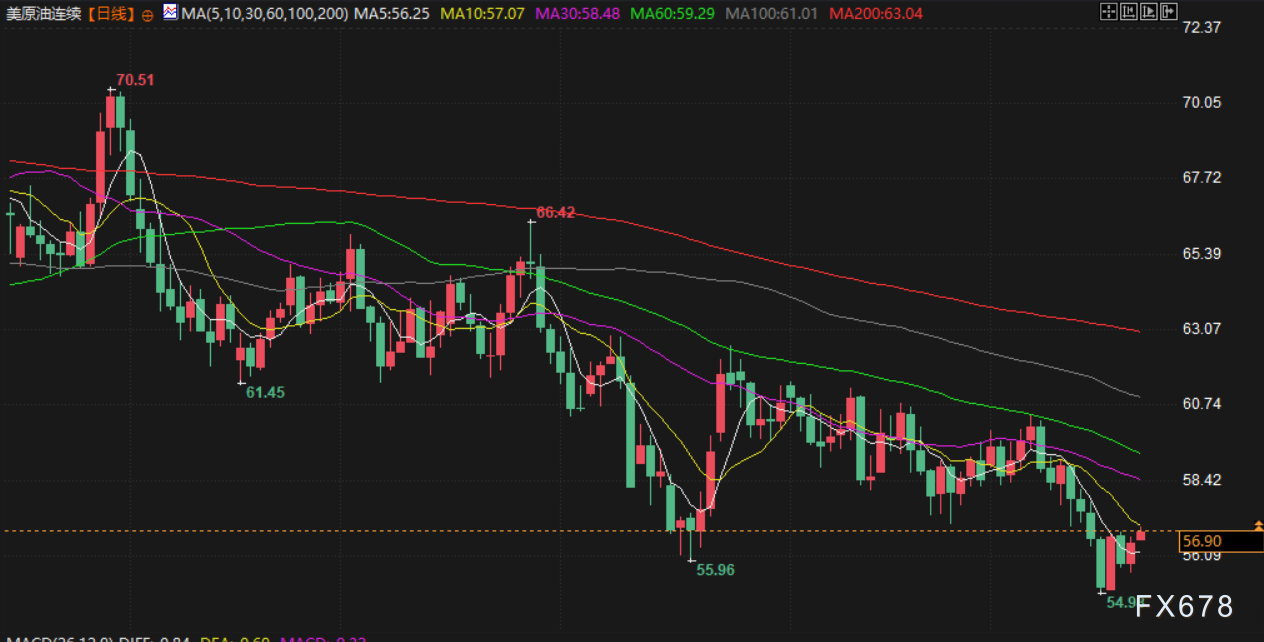Click the MA100:61.01 legend label
1264x642 pixels.
pyautogui.click(x=773, y=14)
